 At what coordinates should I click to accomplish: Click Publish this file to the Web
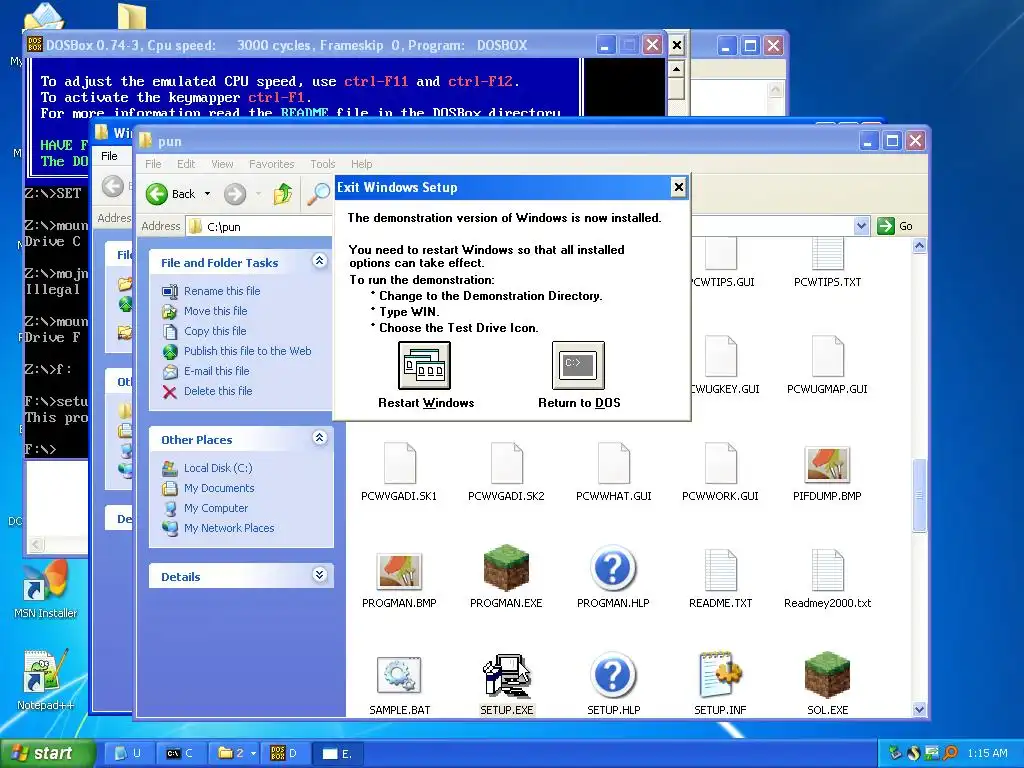click(x=248, y=351)
